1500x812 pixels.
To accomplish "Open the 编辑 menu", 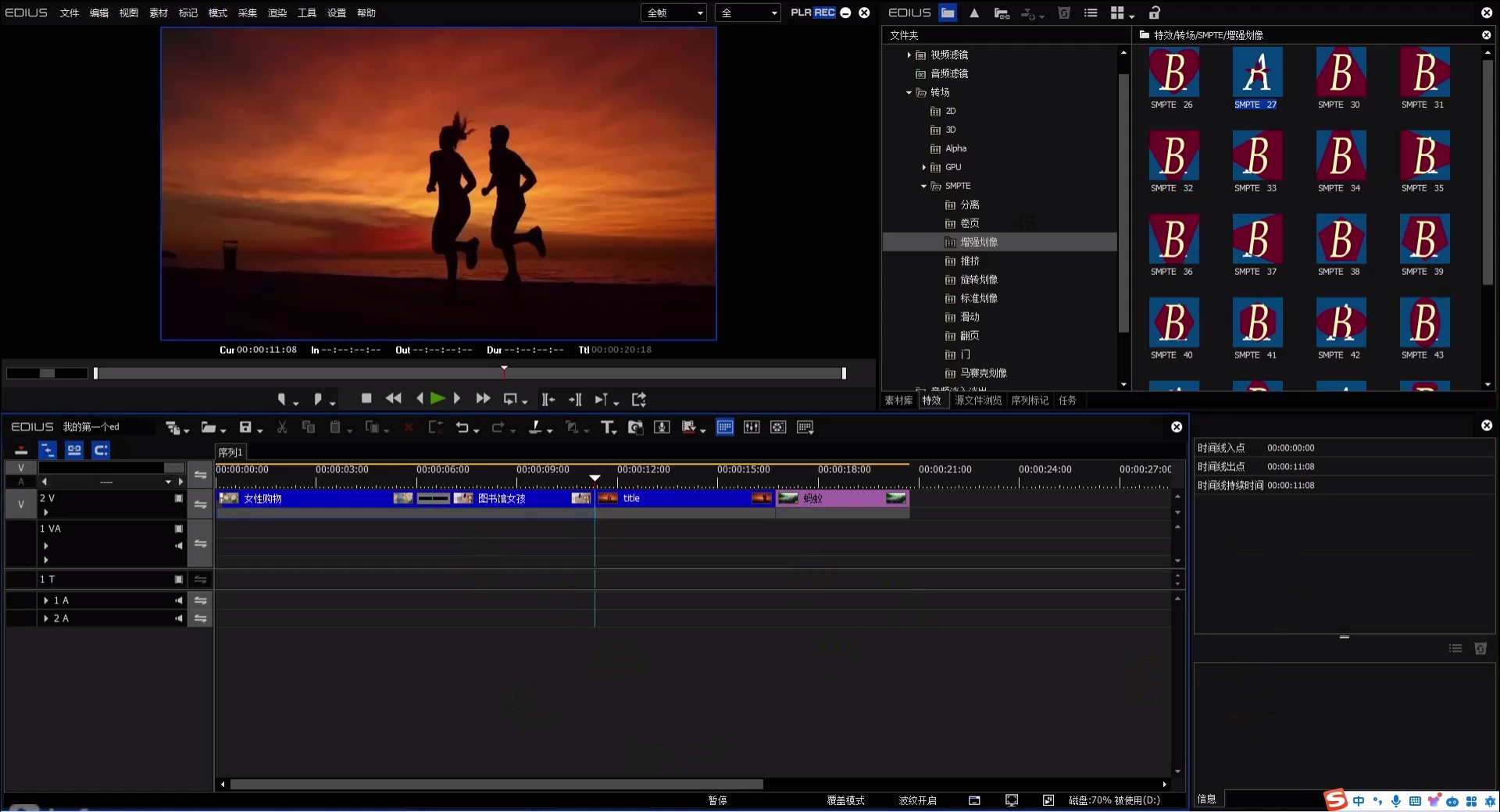I will coord(99,12).
